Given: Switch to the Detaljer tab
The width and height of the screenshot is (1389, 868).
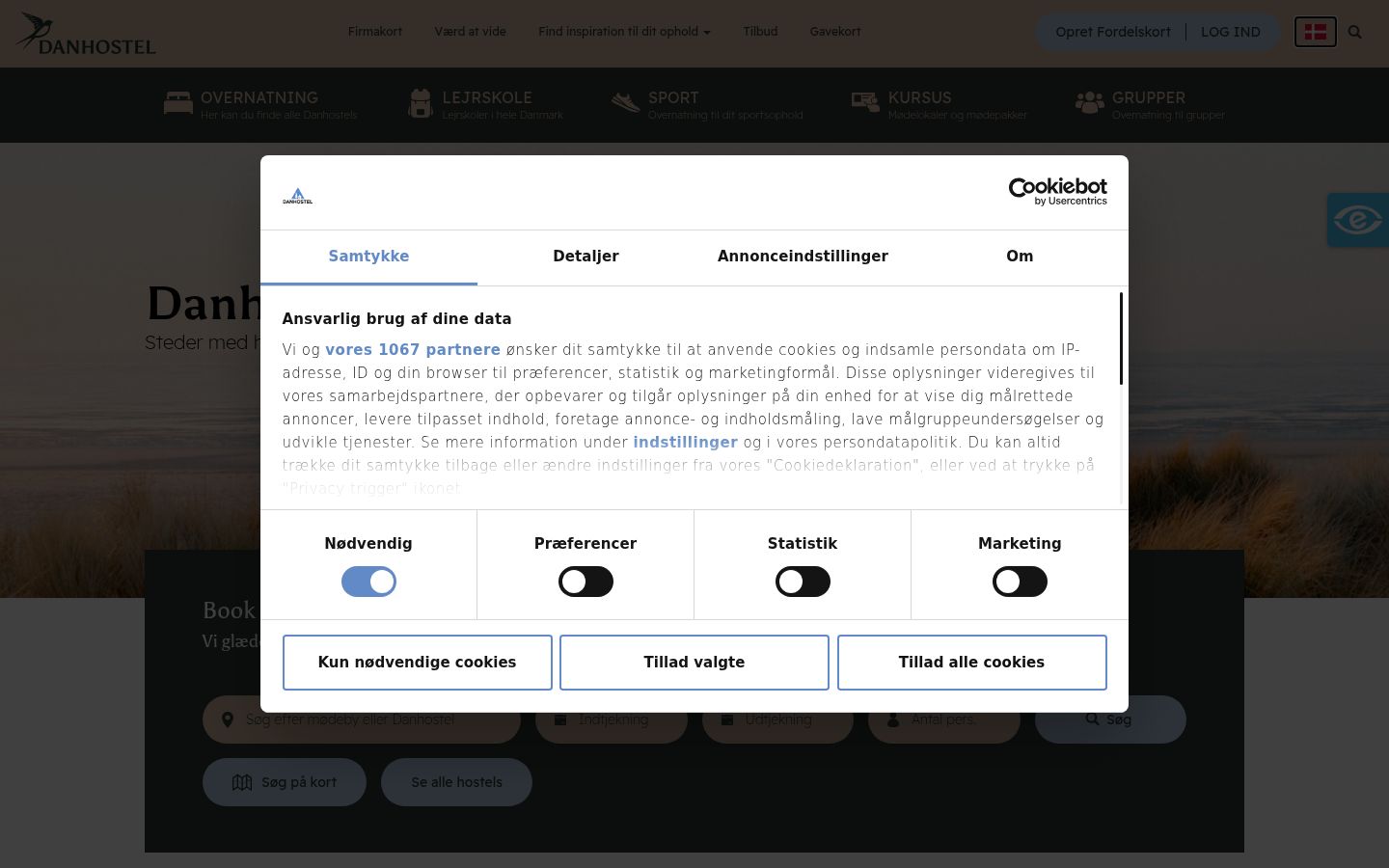Looking at the screenshot, I should [x=586, y=257].
